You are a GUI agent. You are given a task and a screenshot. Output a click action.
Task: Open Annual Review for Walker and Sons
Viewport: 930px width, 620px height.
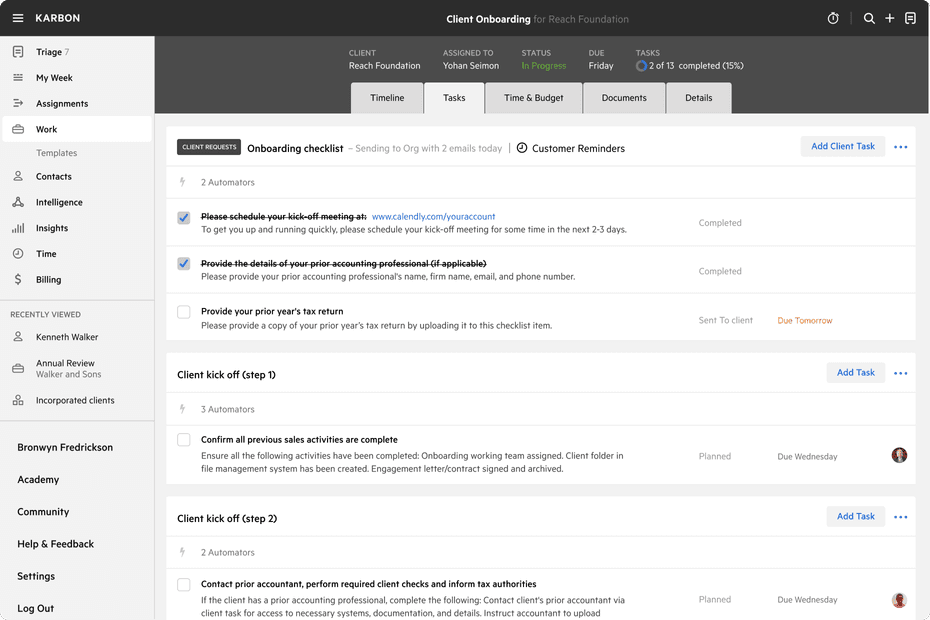[x=70, y=368]
